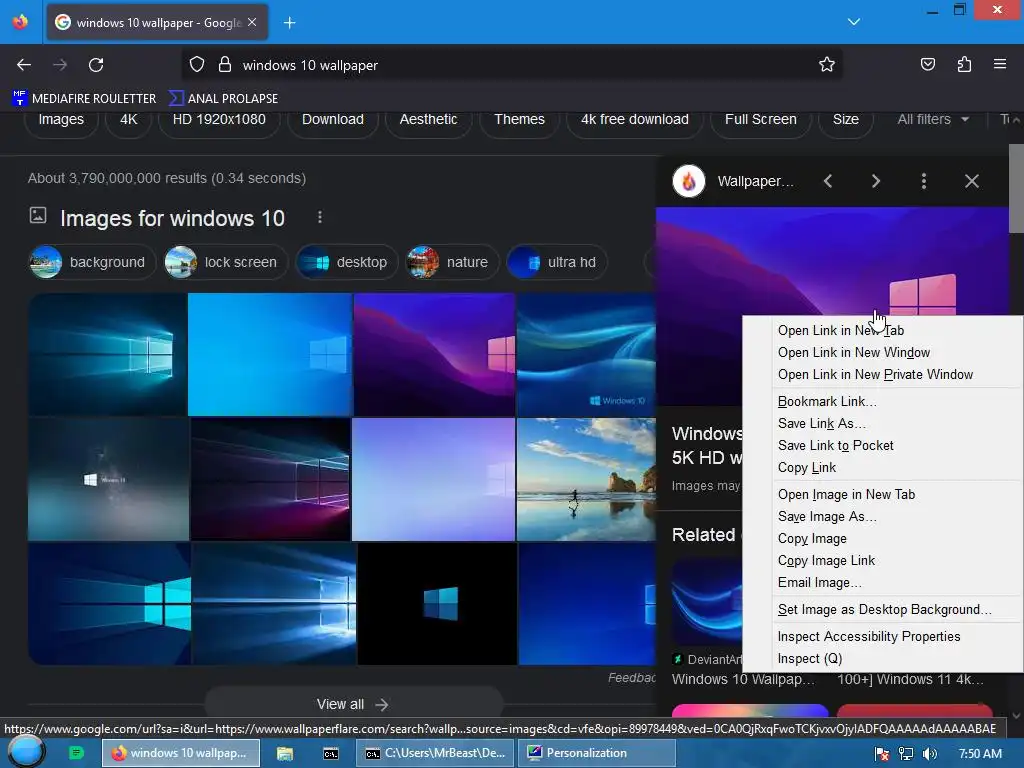
Task: Click the site security padlock icon
Action: [225, 65]
